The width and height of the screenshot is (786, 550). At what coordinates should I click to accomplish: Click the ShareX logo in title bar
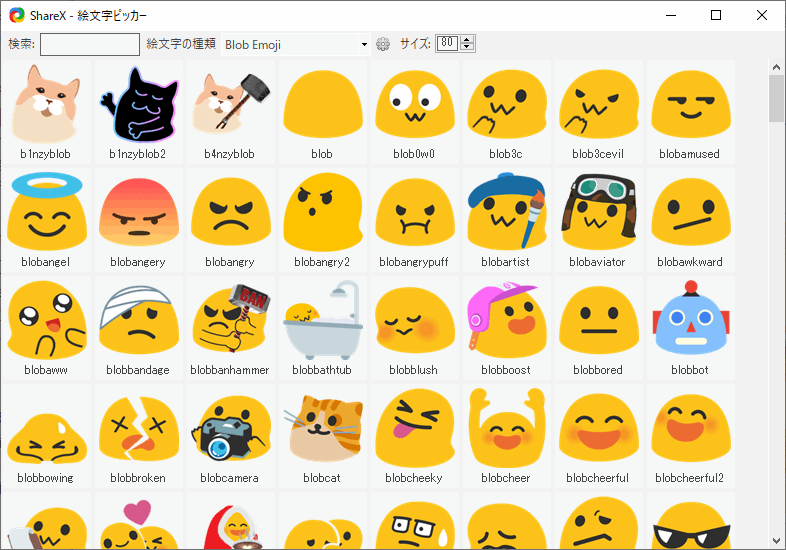click(17, 15)
